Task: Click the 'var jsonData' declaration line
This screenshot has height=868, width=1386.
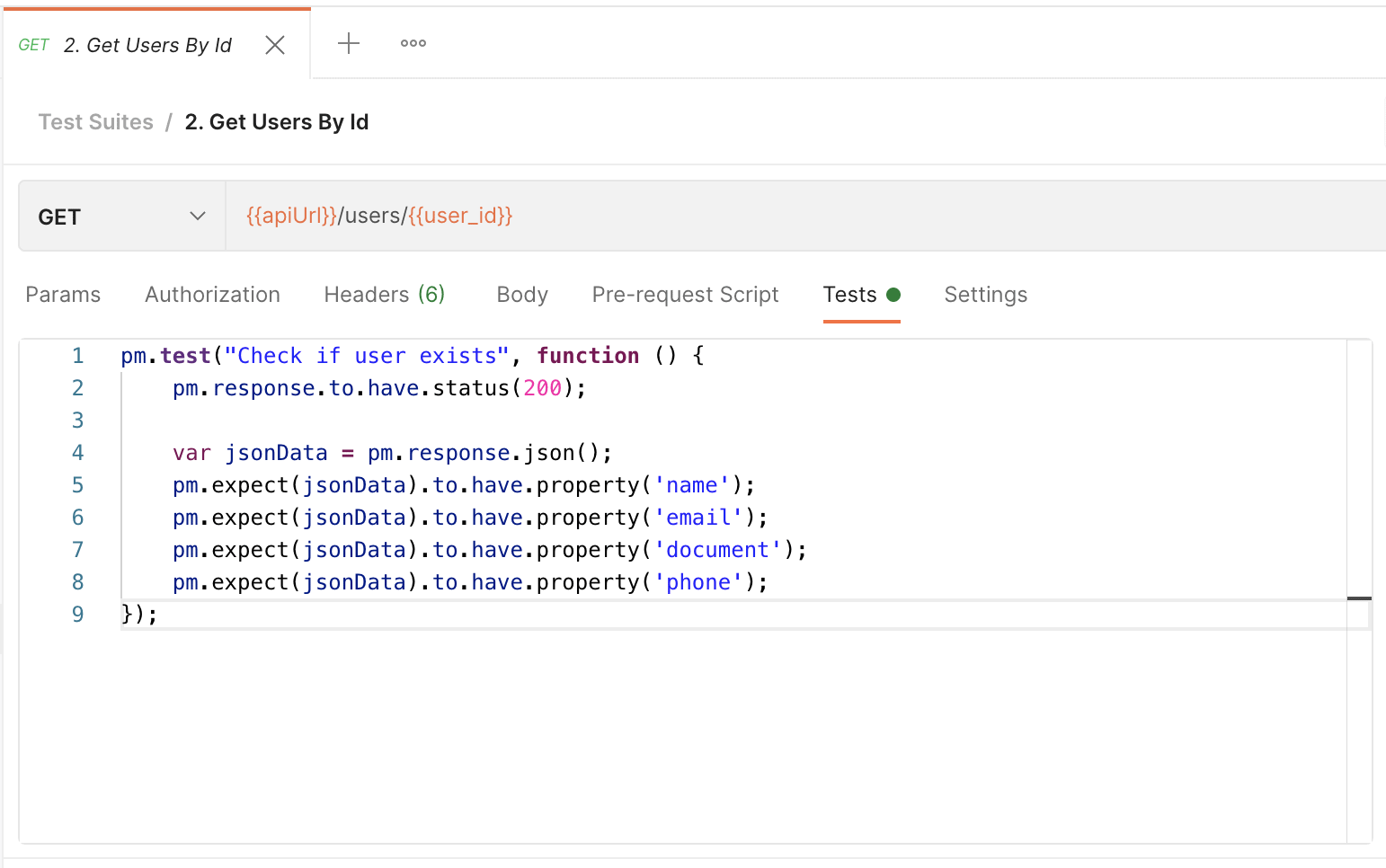Action: pos(392,453)
